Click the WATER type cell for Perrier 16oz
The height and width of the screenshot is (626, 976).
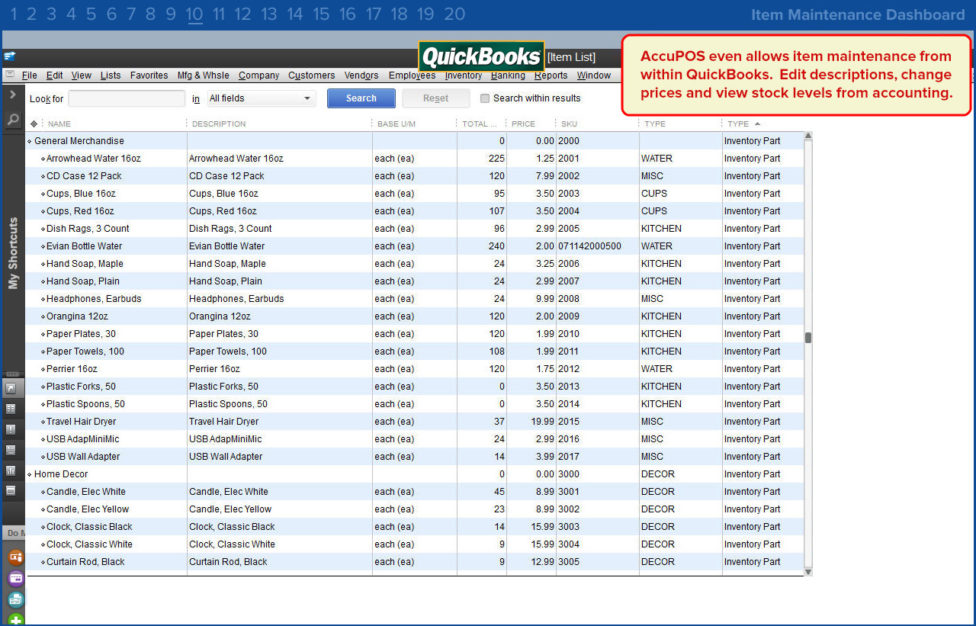(657, 369)
